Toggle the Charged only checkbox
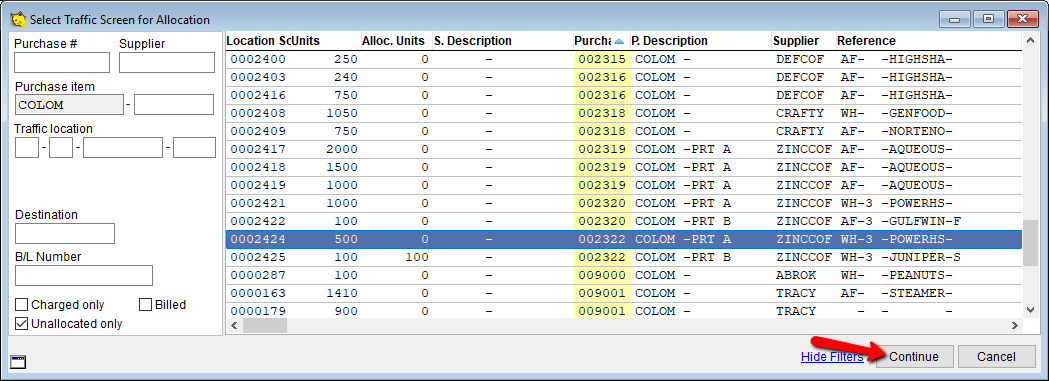The height and width of the screenshot is (381, 1049). click(x=21, y=305)
